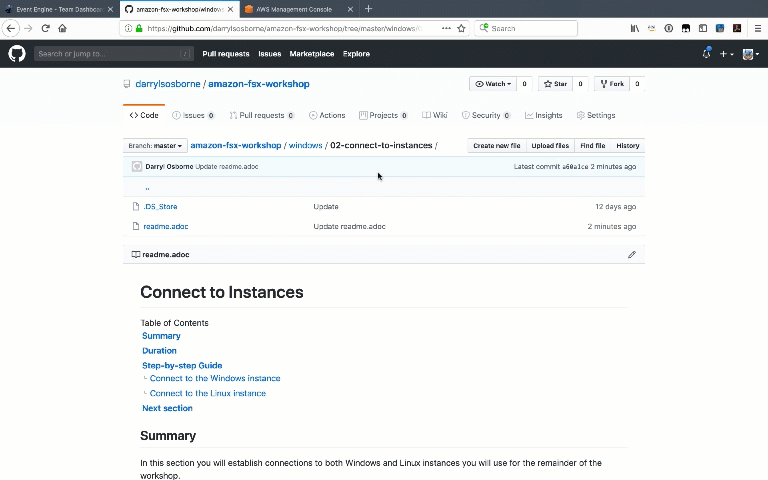Open the Firefox library icon
This screenshot has width=768, height=480.
pyautogui.click(x=635, y=28)
